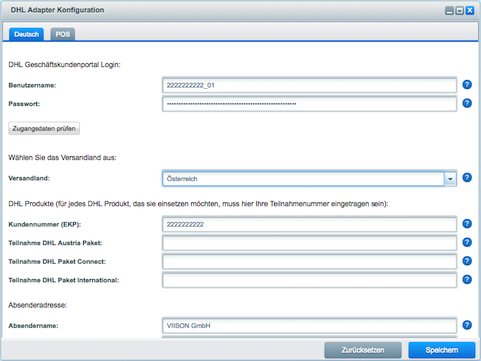
Task: Open help for Teilnahme DHL Austria Paket
Action: [x=467, y=242]
